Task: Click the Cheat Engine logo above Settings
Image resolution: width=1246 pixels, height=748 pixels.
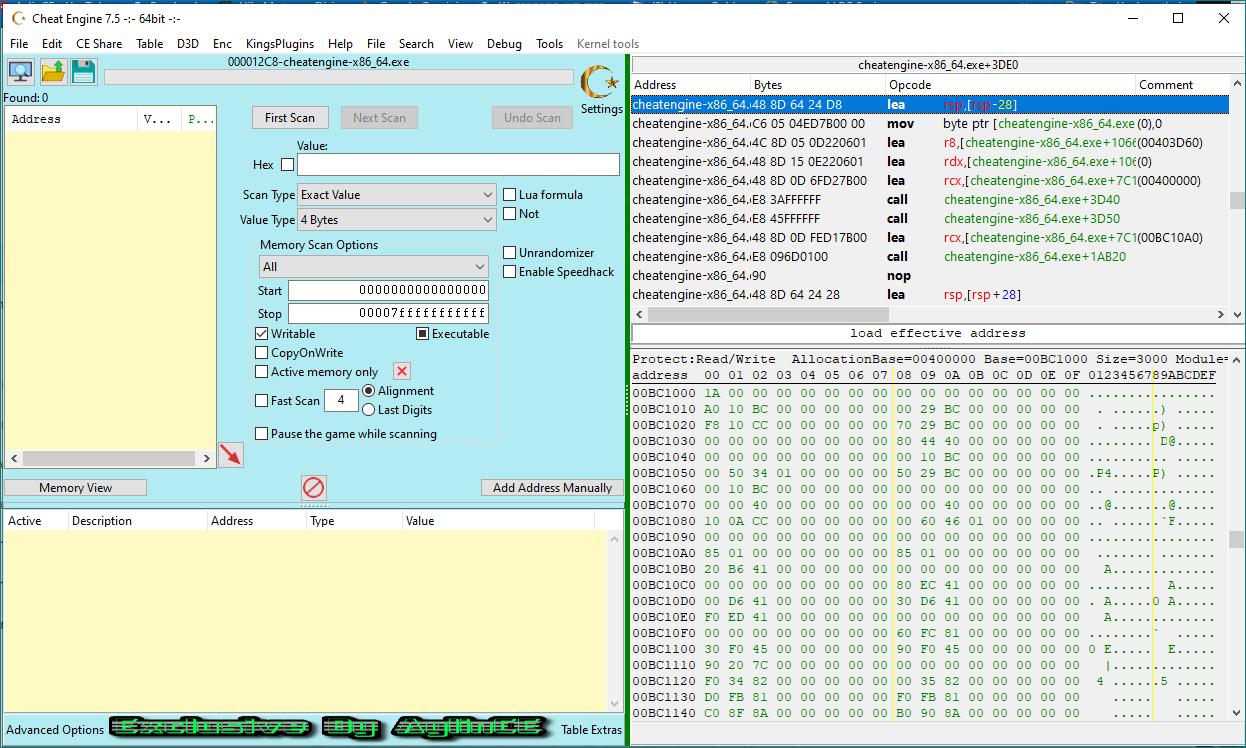Action: pos(600,82)
